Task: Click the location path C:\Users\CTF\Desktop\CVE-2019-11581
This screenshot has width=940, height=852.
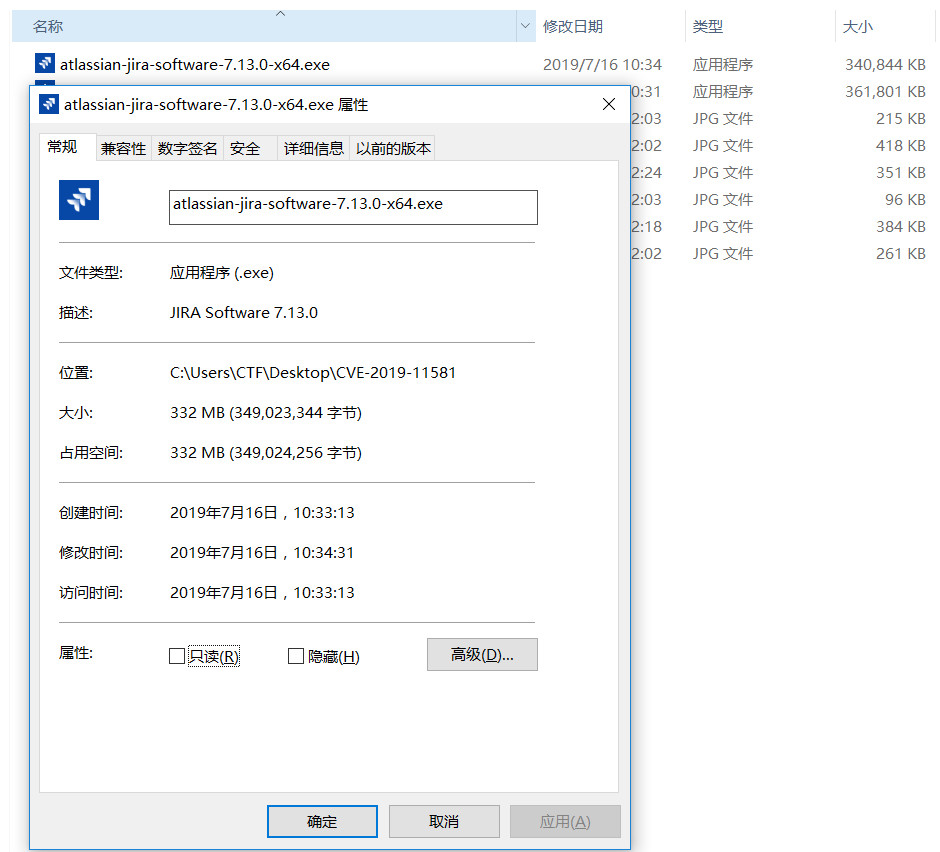Action: tap(313, 373)
